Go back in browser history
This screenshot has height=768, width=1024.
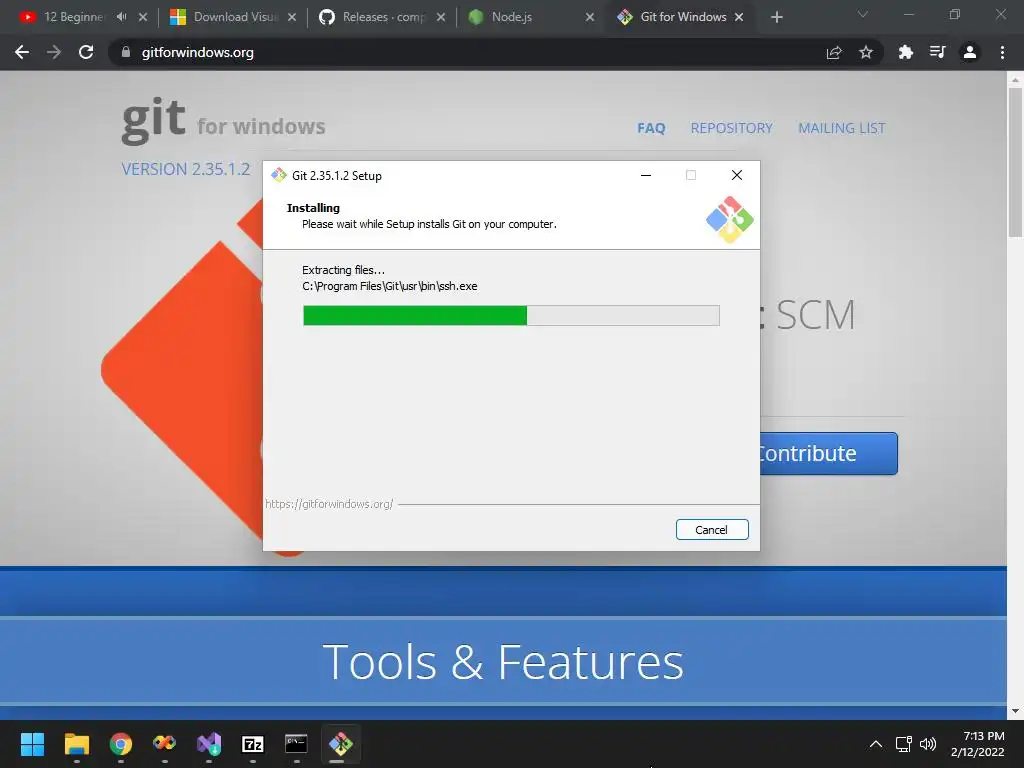tap(22, 52)
